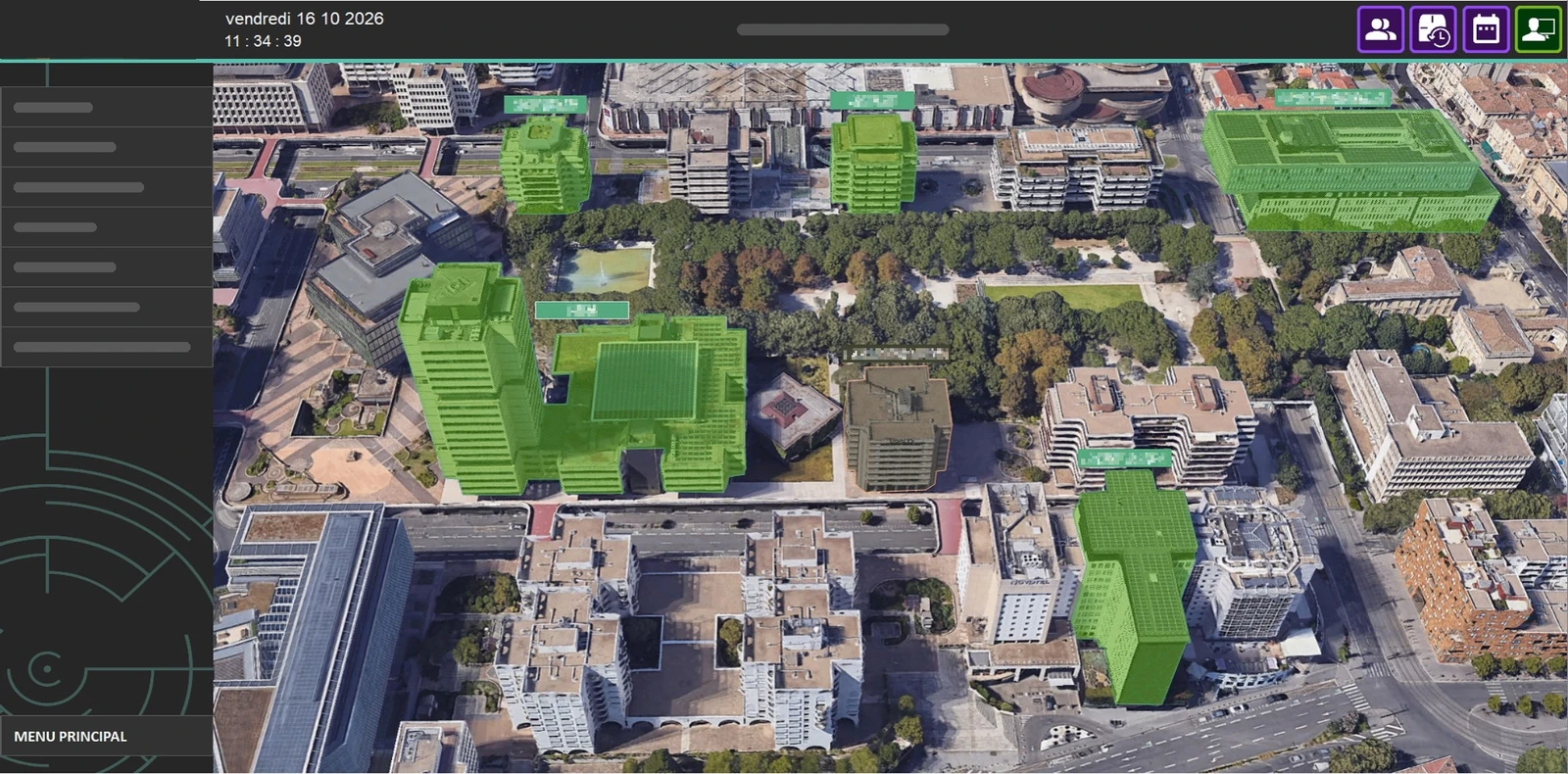Screen dimensions: 1568x774
Task: Click the teal label above the cross-shaped green building
Action: (x=1124, y=459)
